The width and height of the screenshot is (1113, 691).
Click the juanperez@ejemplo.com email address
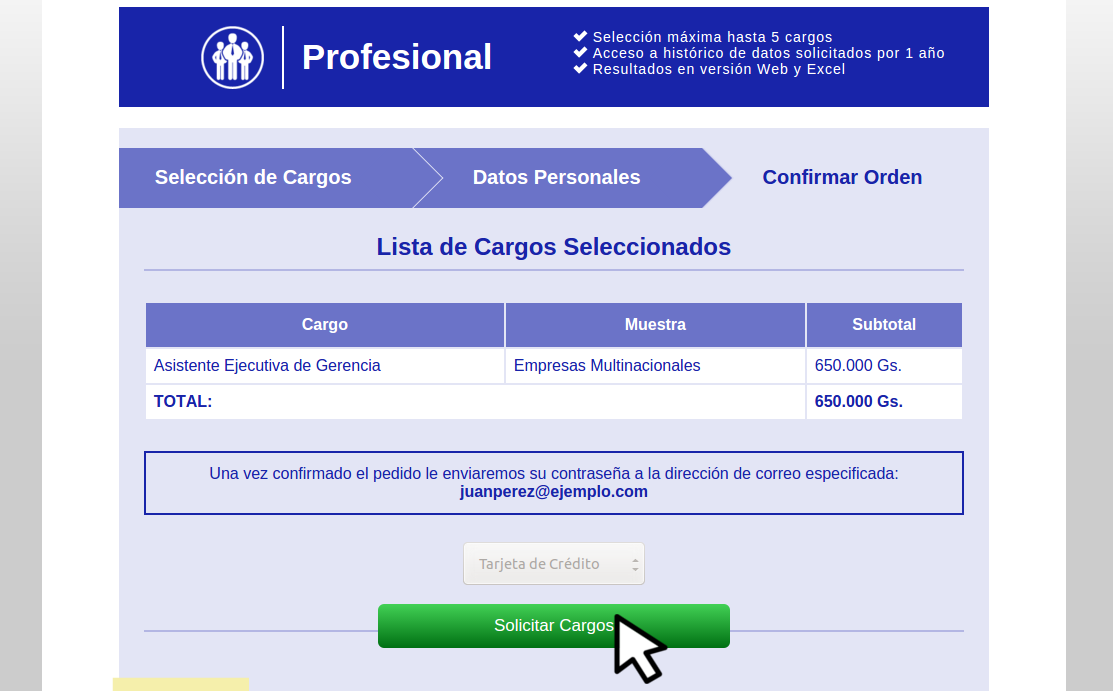point(554,491)
